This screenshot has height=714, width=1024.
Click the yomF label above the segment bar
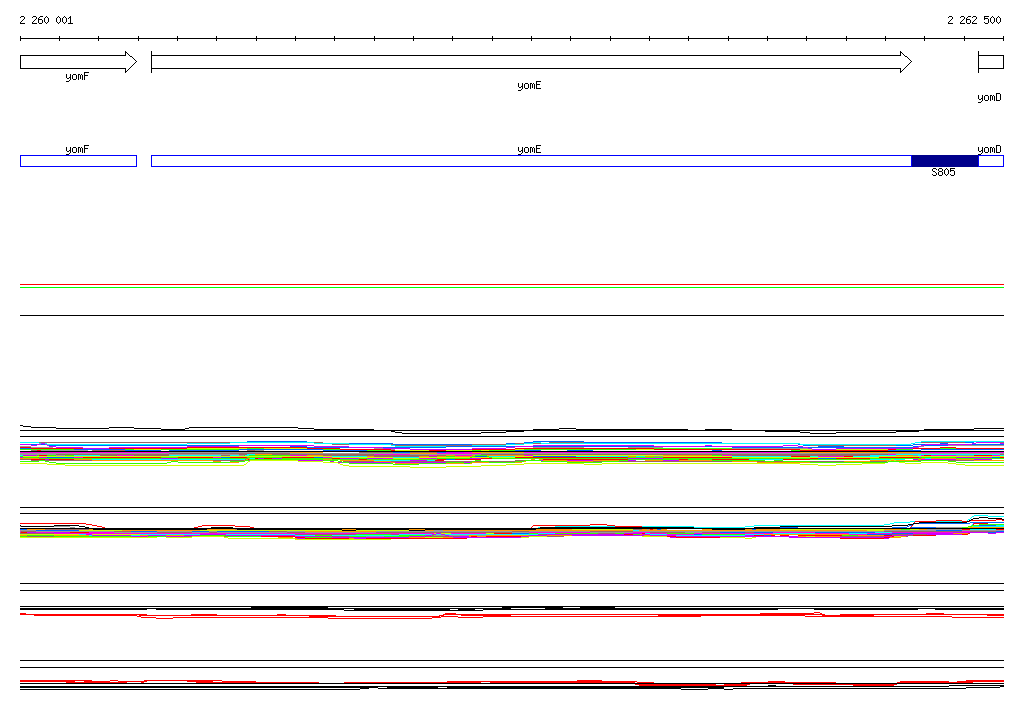77,149
